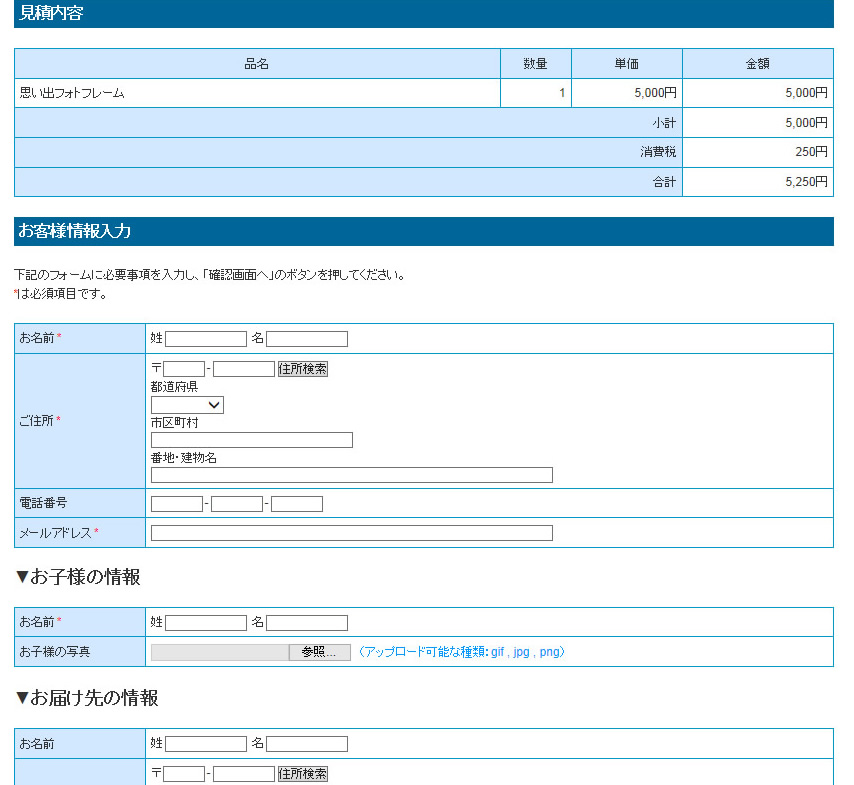Click 名 field under お子様の情報
The width and height of the screenshot is (854, 785).
307,623
